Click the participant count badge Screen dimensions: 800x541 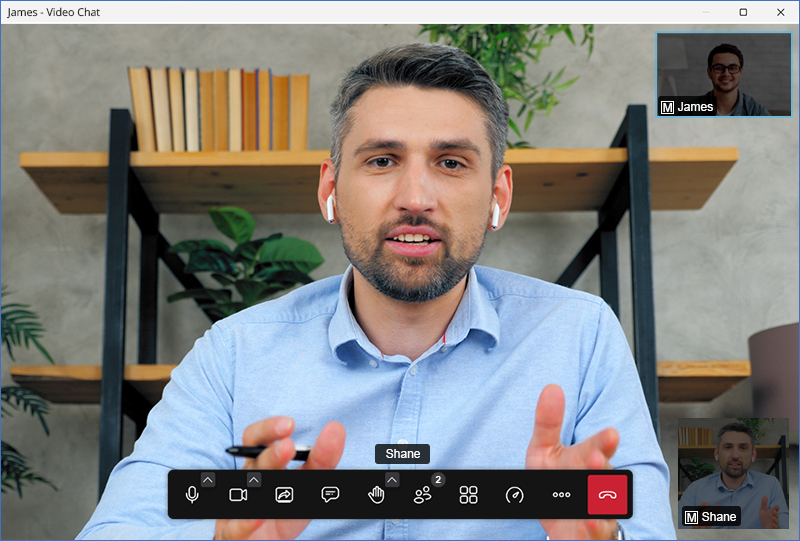(x=437, y=480)
